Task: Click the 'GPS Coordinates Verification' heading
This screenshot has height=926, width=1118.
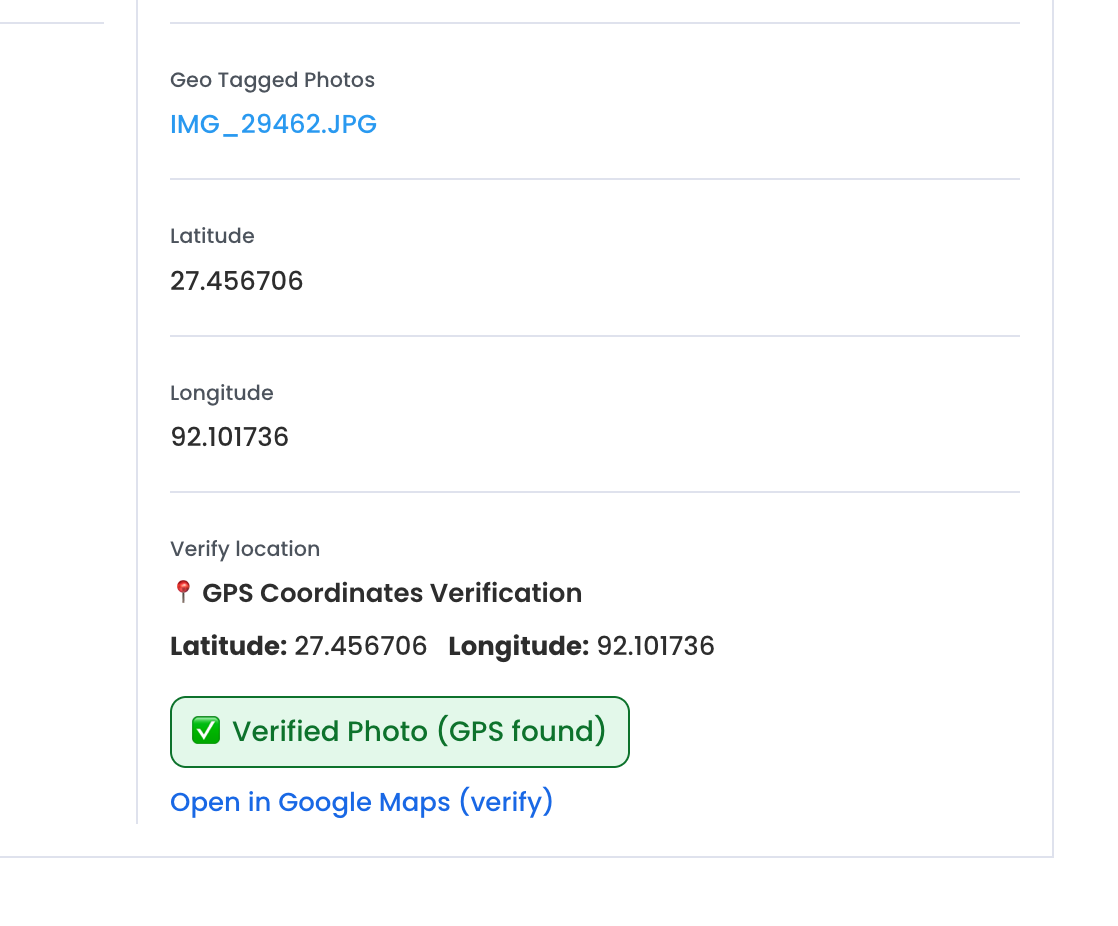Action: pos(392,593)
